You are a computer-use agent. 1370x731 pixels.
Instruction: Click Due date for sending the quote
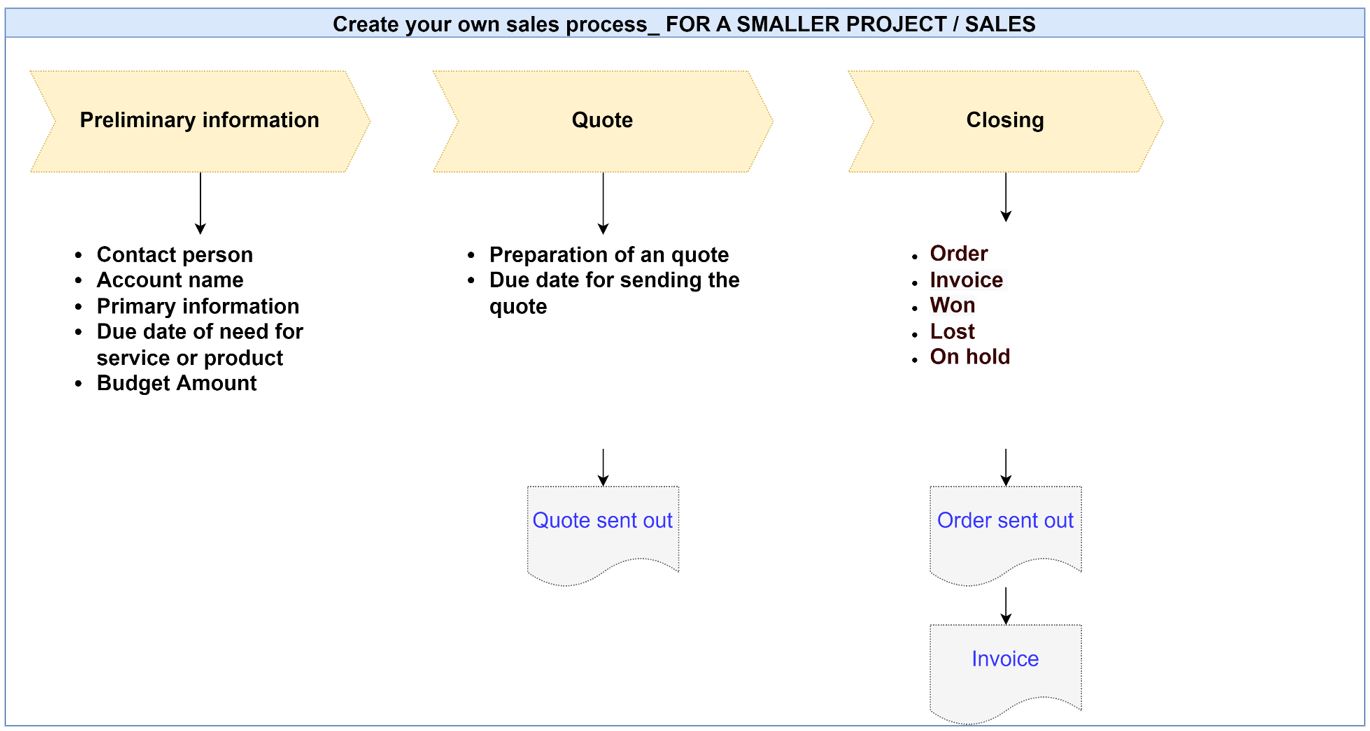click(x=614, y=293)
